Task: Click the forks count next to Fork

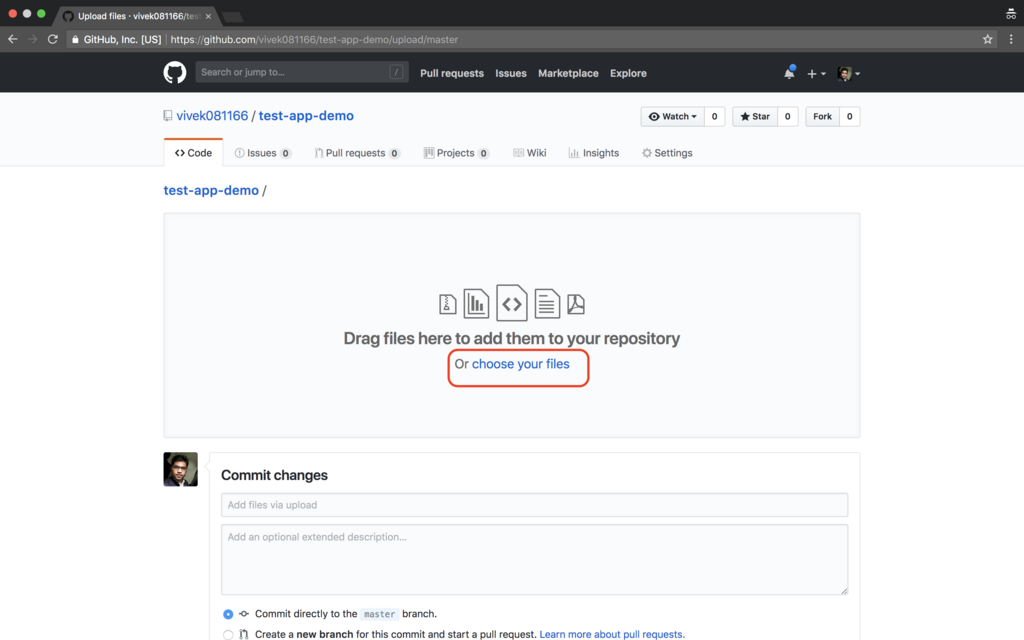Action: pyautogui.click(x=850, y=116)
